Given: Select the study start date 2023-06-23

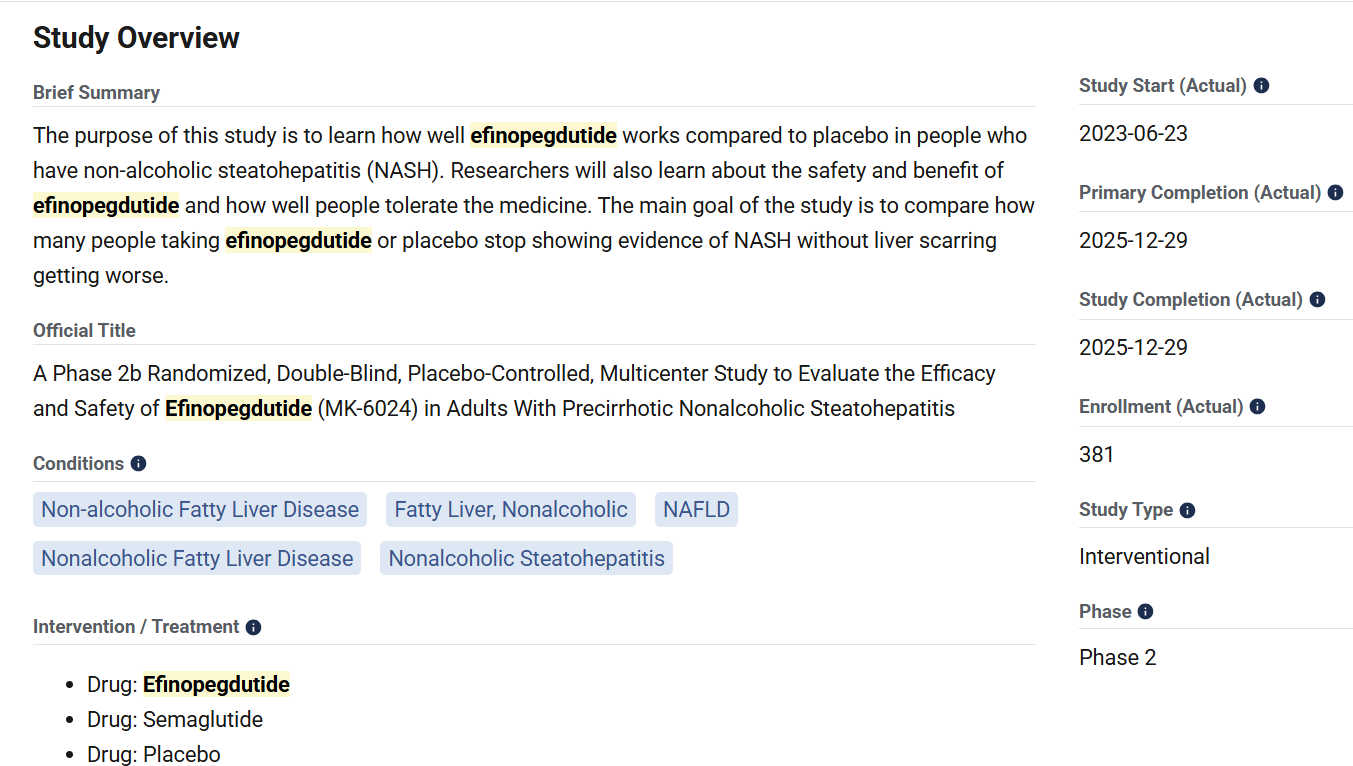Looking at the screenshot, I should [x=1133, y=134].
